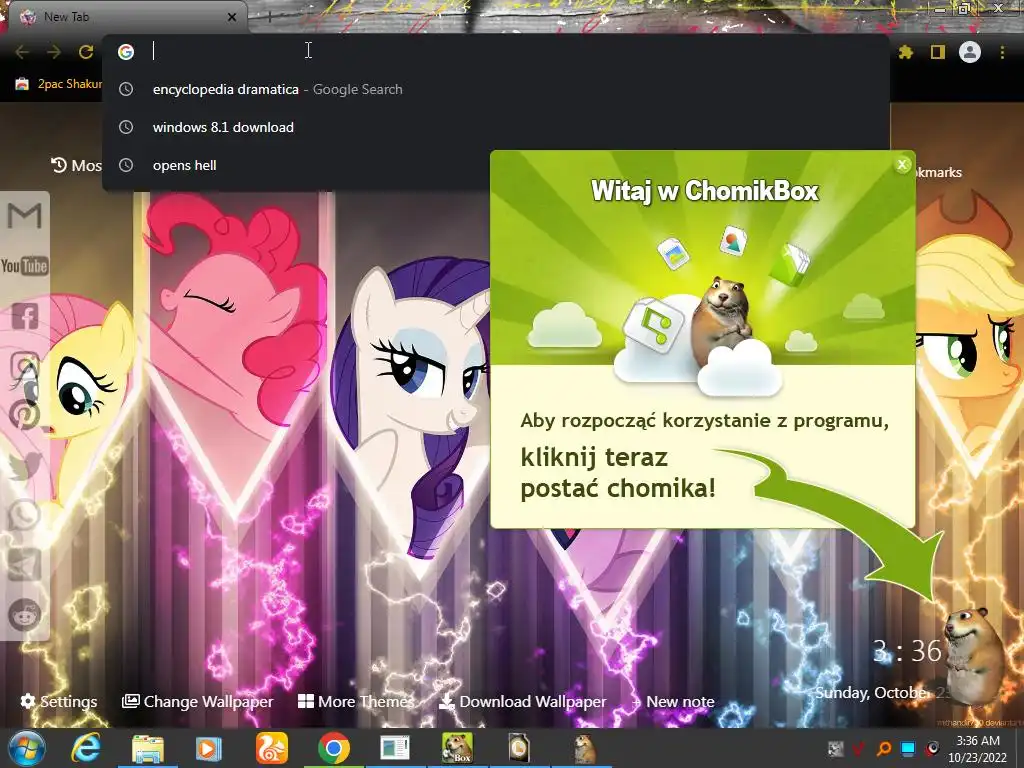Add a New note

(x=673, y=701)
